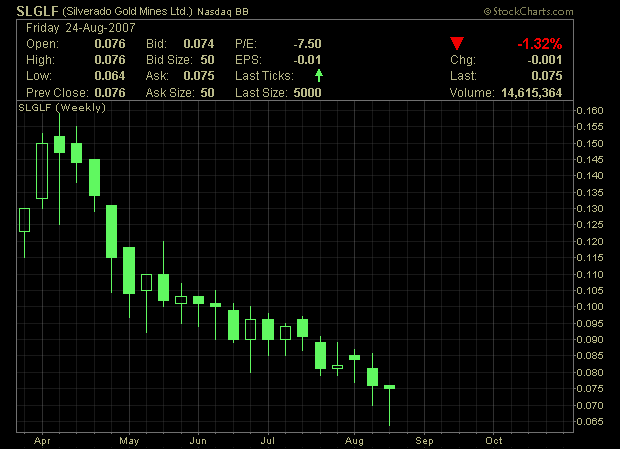The width and height of the screenshot is (620, 449).
Task: Click the green Last Ticks up arrow
Action: [319, 75]
